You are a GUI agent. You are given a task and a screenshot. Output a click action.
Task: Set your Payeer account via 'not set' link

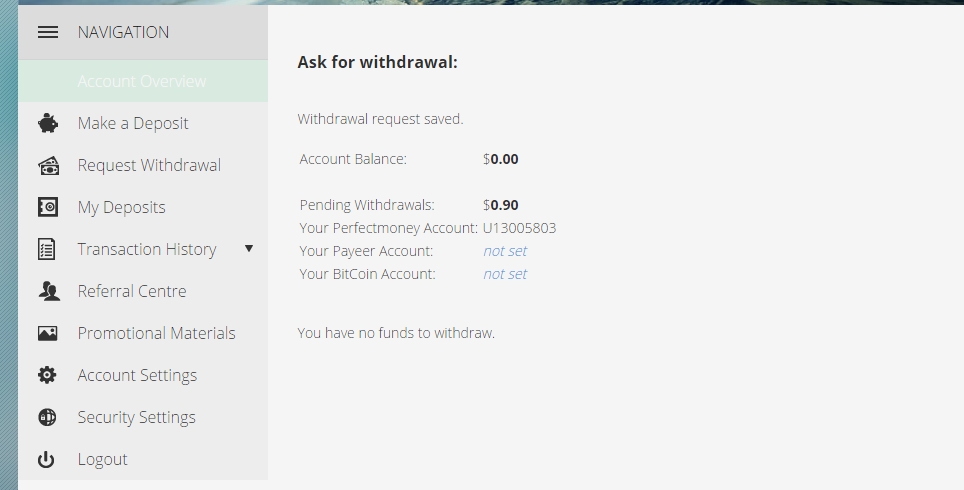pyautogui.click(x=505, y=251)
